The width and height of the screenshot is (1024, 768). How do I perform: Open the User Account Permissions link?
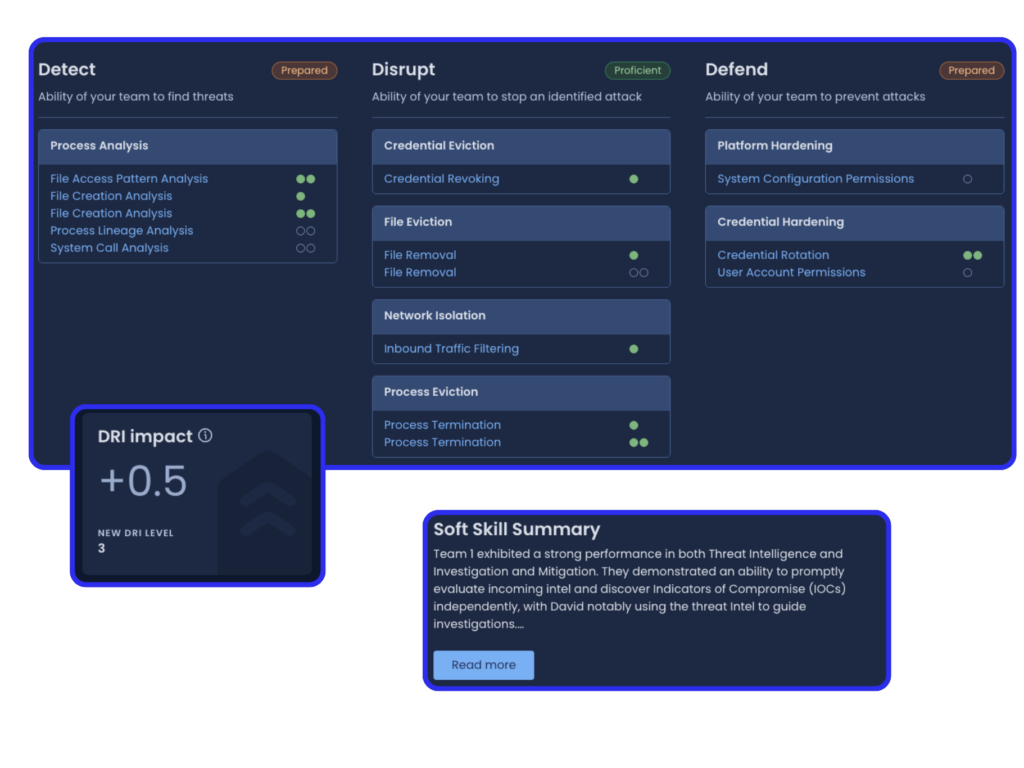click(791, 272)
